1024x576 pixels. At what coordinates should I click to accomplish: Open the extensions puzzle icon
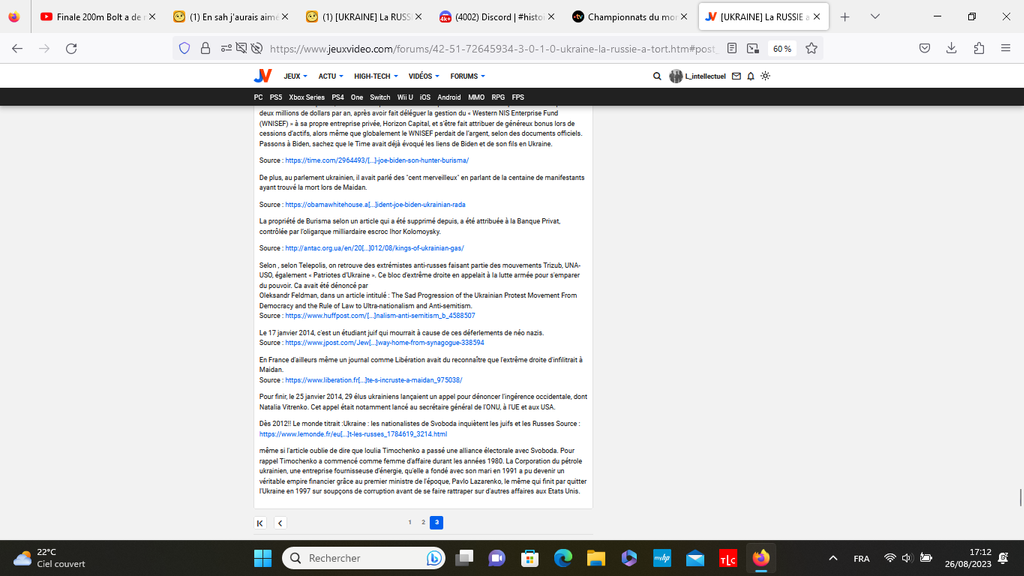pos(979,48)
